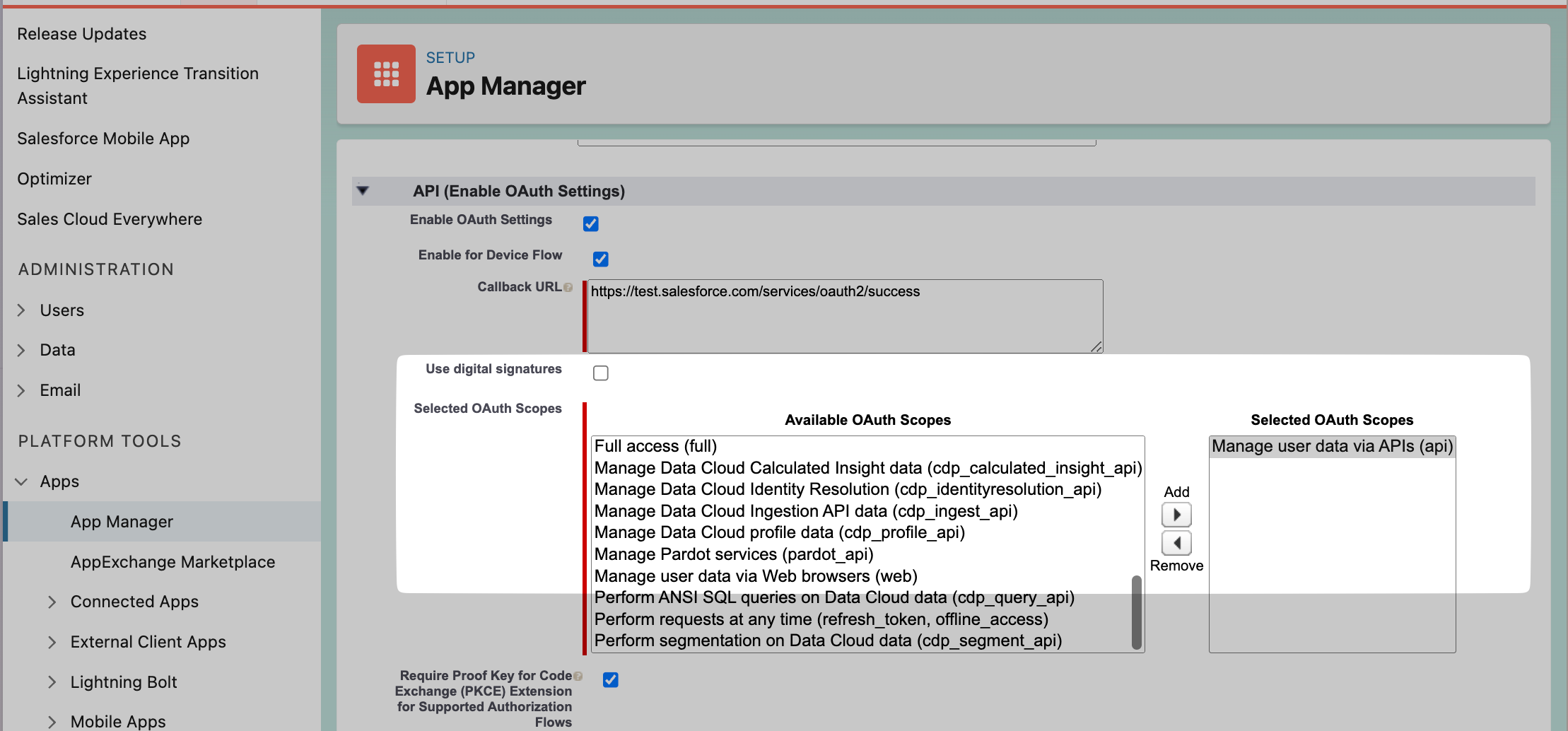Open Lightning Bolt item
Viewport: 1568px width, 731px height.
point(124,682)
